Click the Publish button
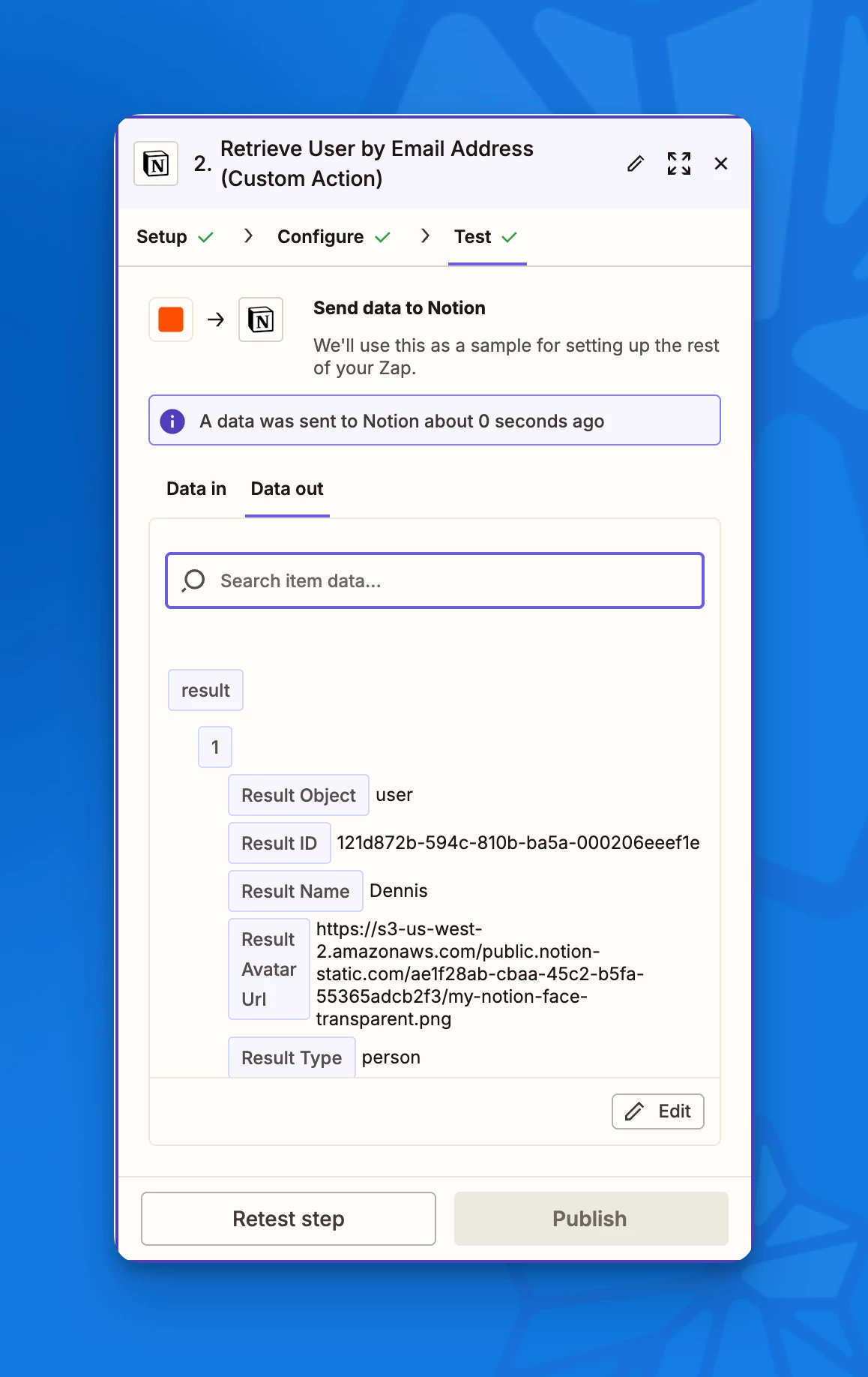 click(x=591, y=1219)
